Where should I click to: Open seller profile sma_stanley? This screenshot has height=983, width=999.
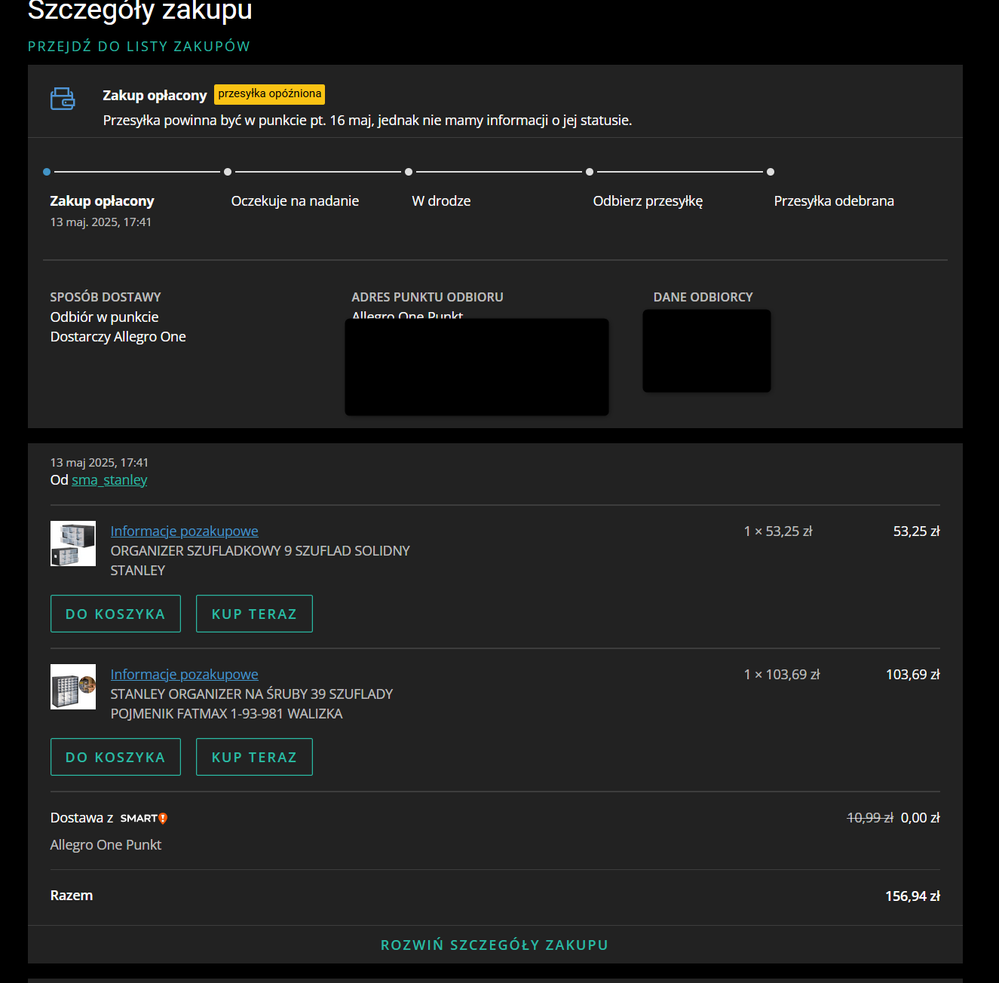point(109,480)
